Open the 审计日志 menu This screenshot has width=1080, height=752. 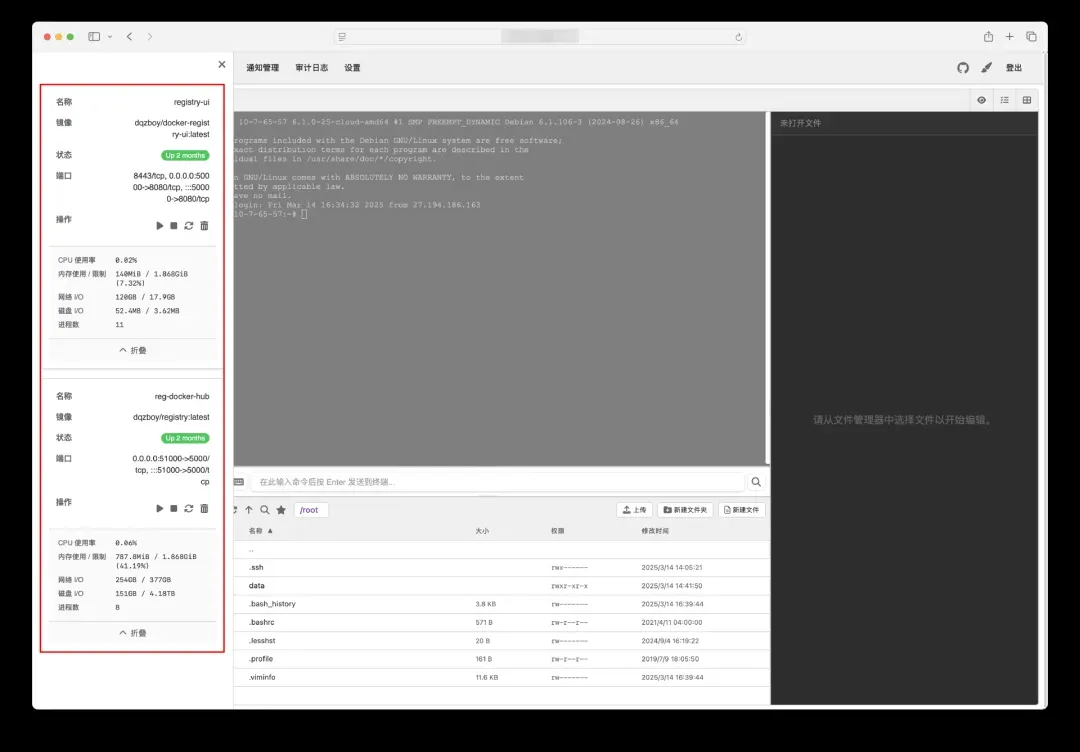[x=311, y=68]
